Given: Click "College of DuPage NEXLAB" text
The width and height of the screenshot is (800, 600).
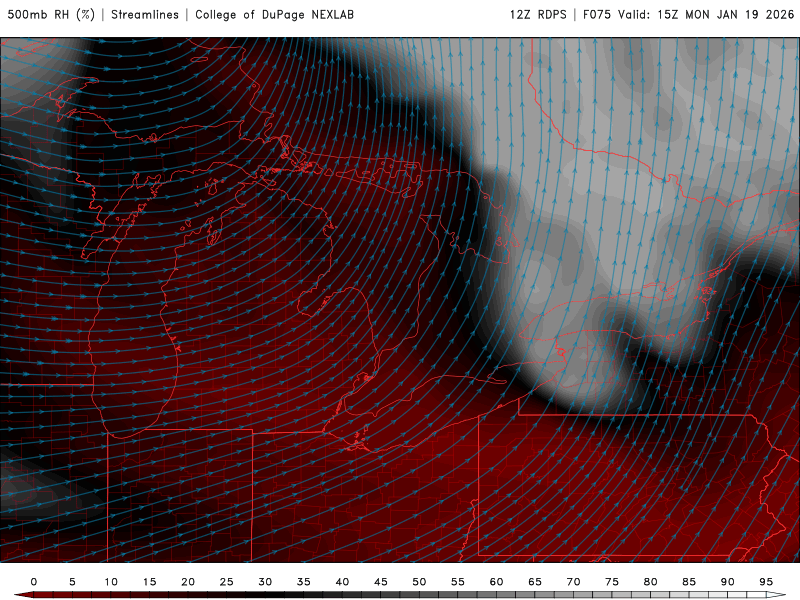Looking at the screenshot, I should coord(274,14).
